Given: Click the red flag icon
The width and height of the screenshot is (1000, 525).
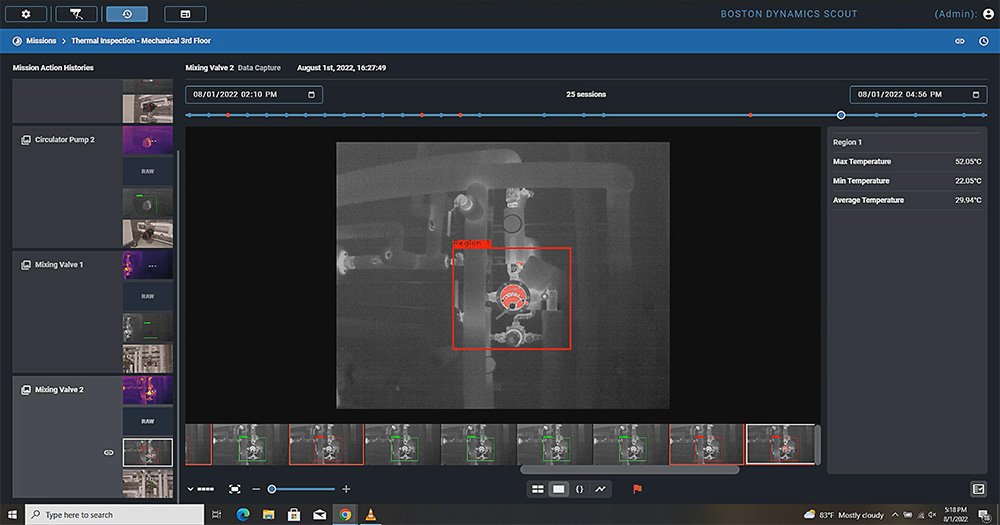Looking at the screenshot, I should pos(636,489).
